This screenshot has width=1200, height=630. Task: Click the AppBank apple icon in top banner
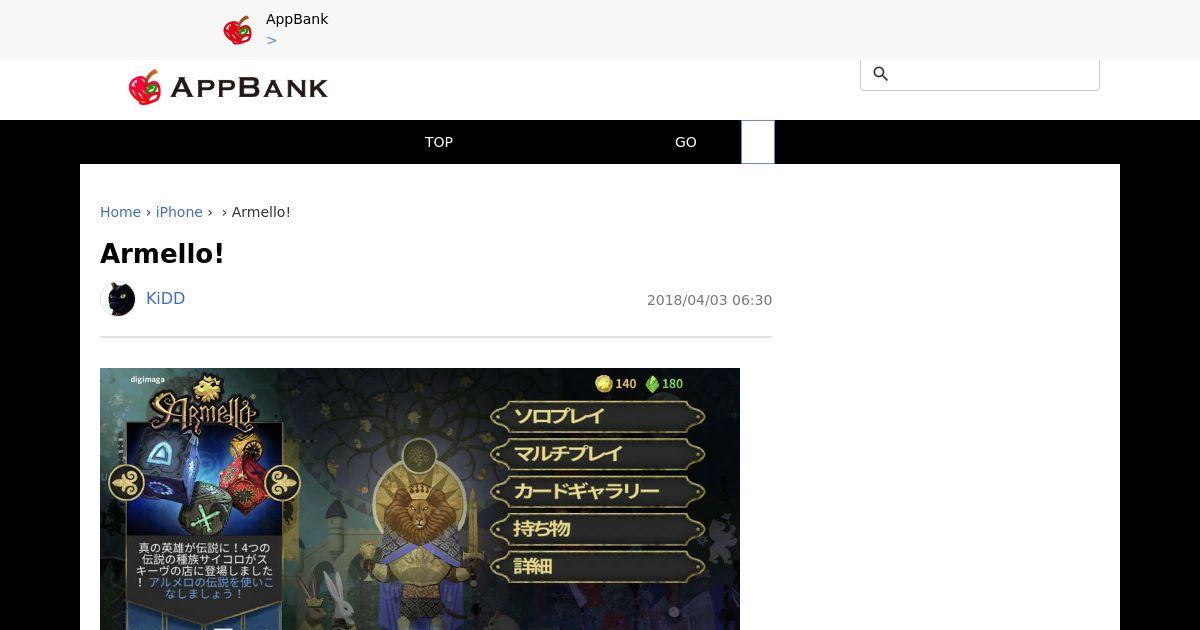click(x=237, y=30)
